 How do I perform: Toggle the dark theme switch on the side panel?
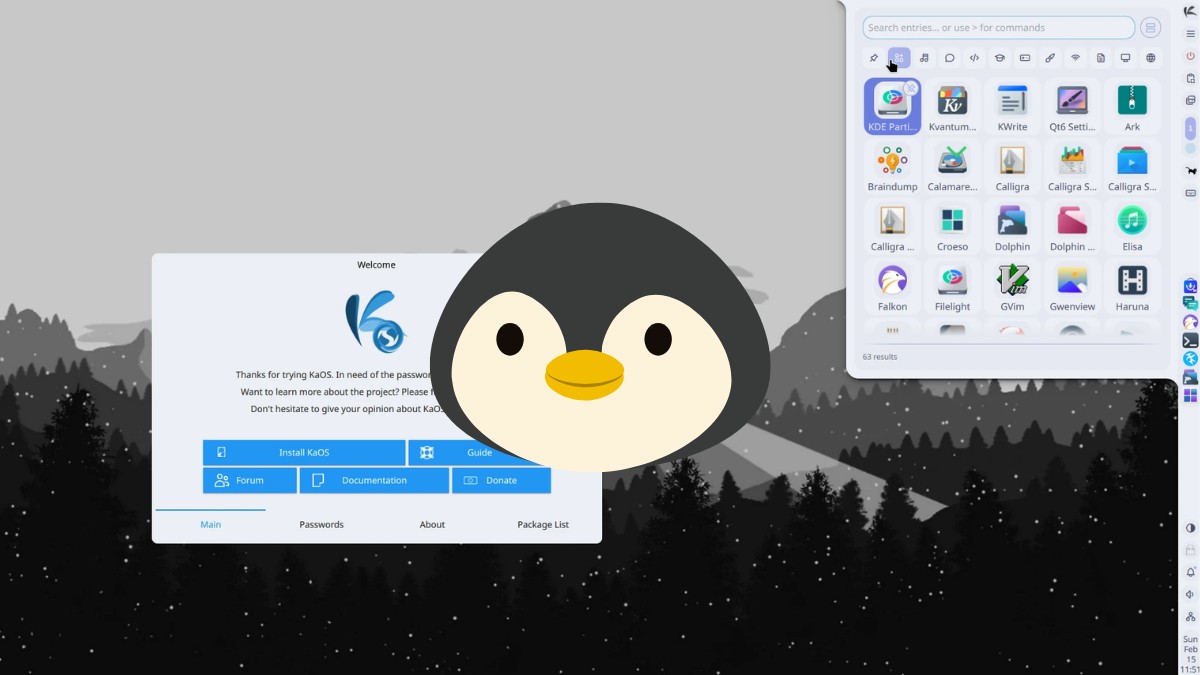[x=1190, y=527]
